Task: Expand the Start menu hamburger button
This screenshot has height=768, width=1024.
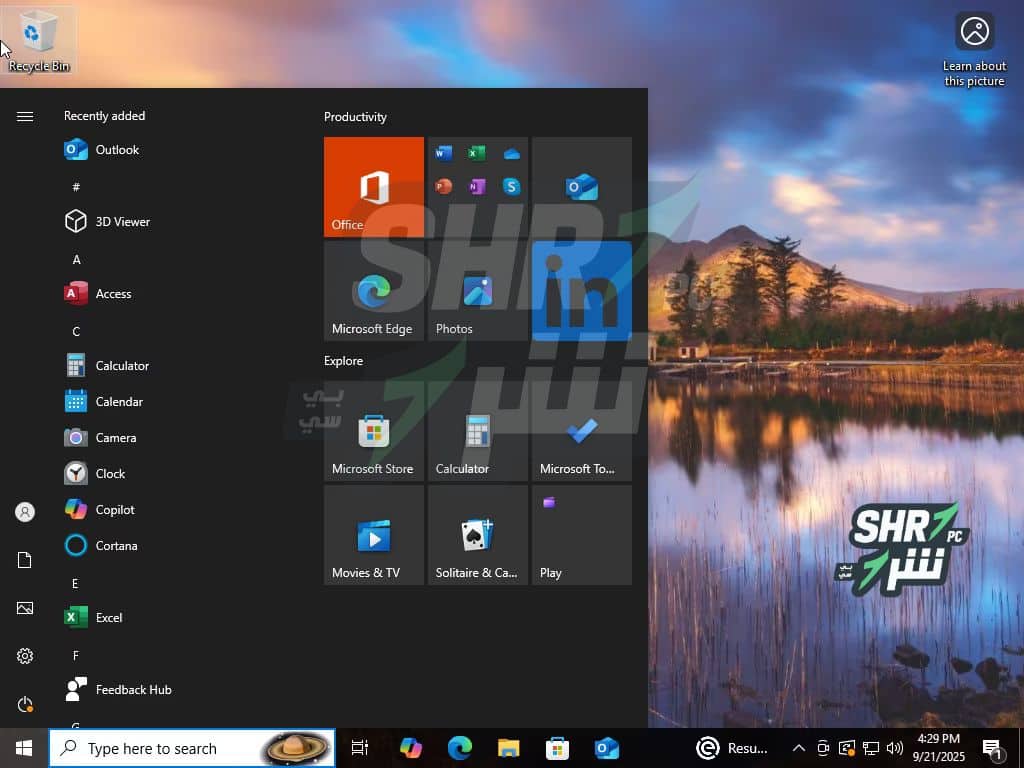Action: point(25,116)
